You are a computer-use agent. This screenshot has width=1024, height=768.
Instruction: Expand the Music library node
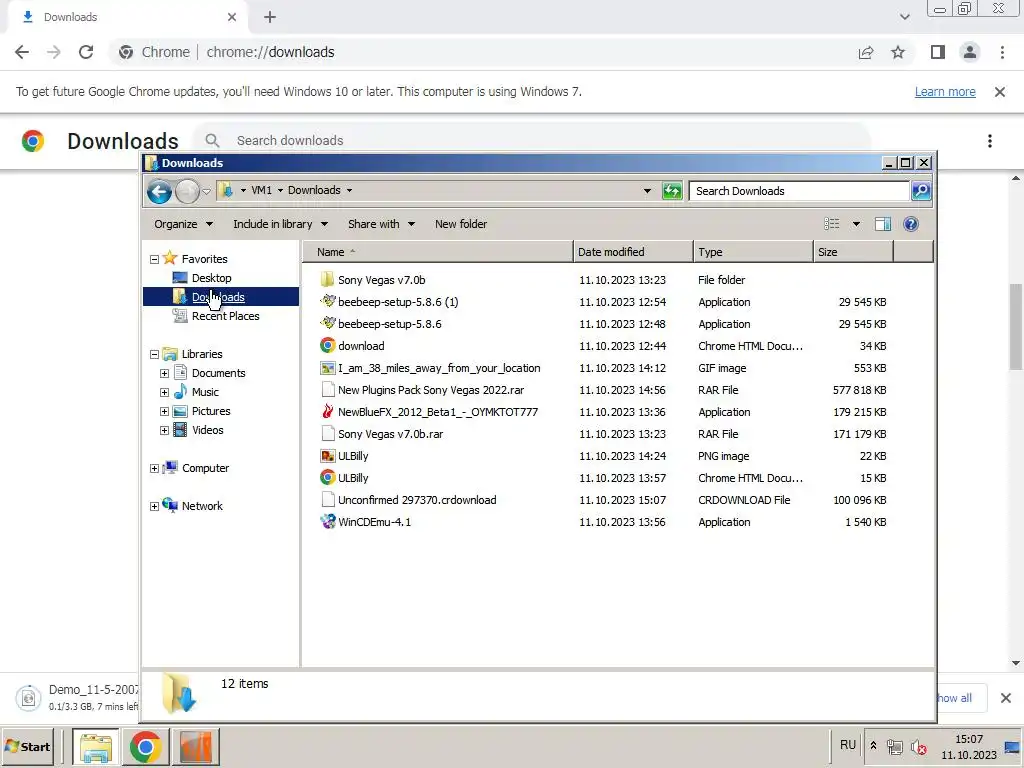(165, 392)
